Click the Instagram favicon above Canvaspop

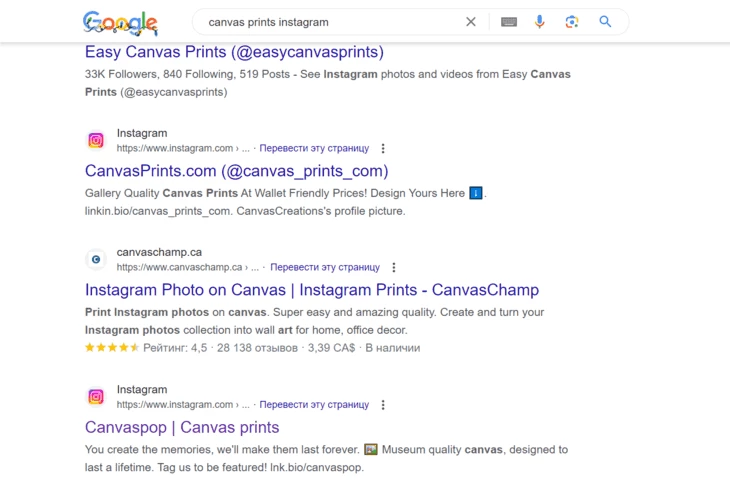(x=96, y=397)
